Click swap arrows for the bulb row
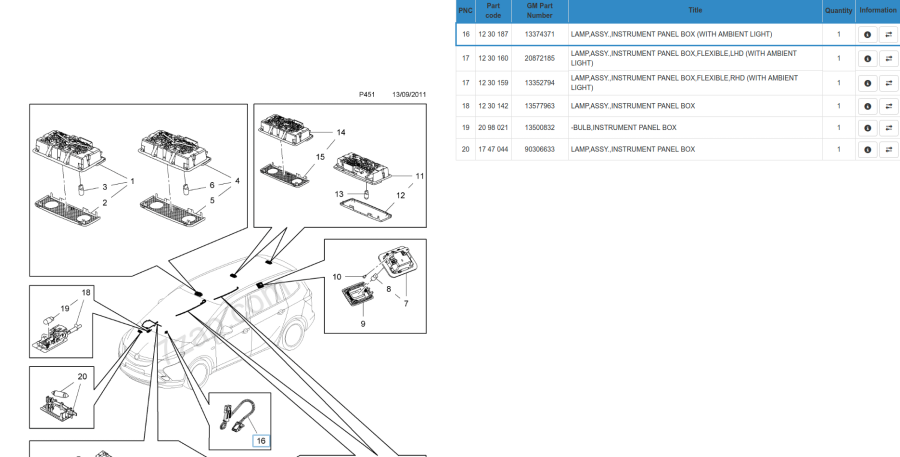Viewport: 900px width, 457px height. pyautogui.click(x=888, y=128)
